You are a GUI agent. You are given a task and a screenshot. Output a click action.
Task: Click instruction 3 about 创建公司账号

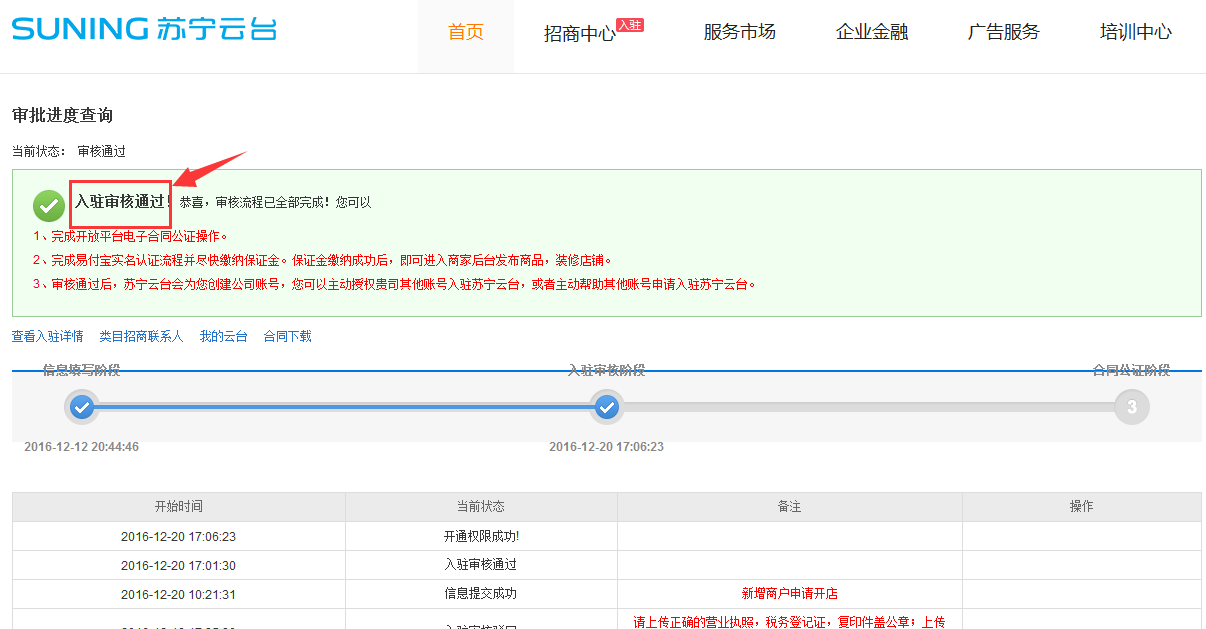395,284
